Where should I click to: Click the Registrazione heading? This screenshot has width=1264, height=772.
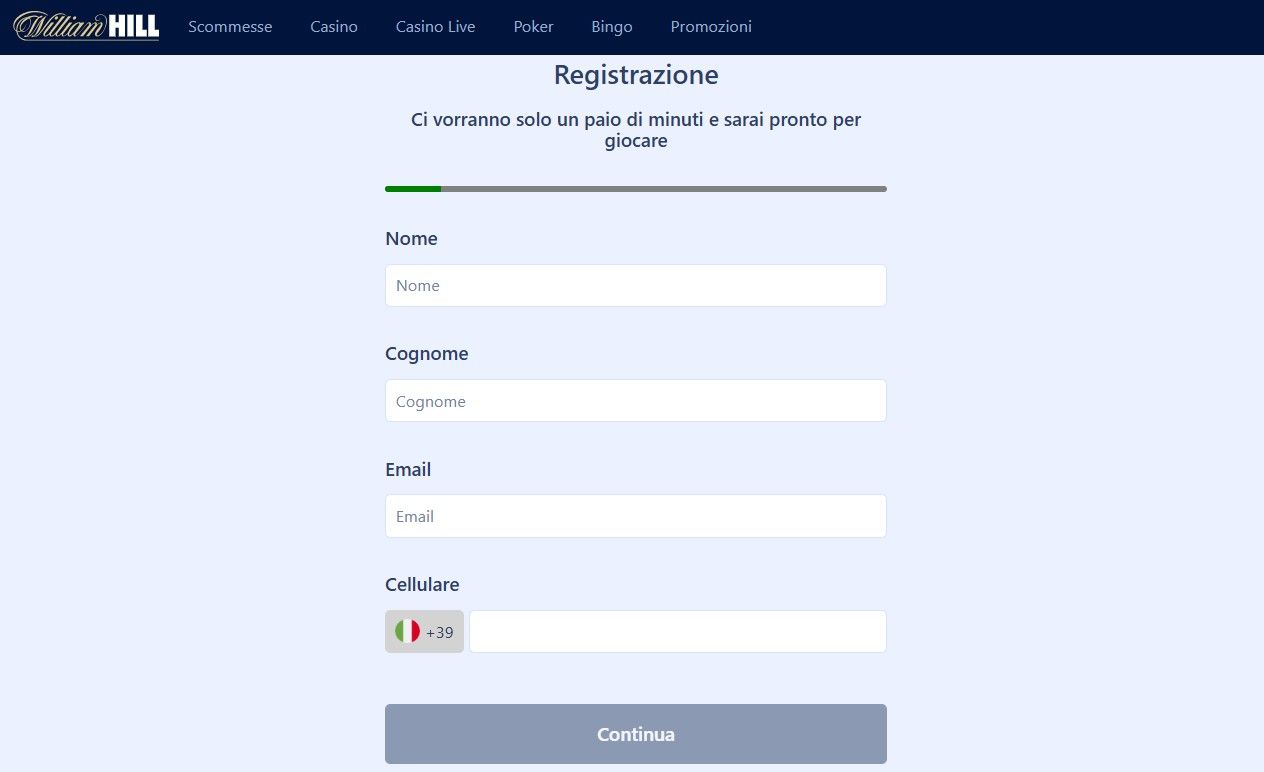[x=635, y=74]
